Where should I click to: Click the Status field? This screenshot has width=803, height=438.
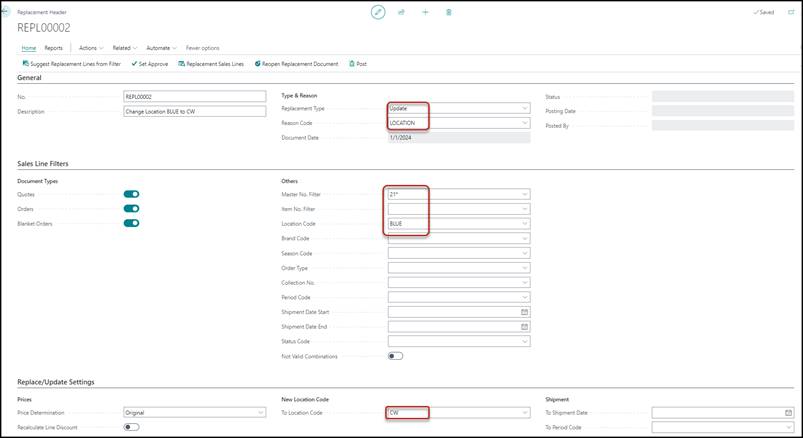click(723, 96)
